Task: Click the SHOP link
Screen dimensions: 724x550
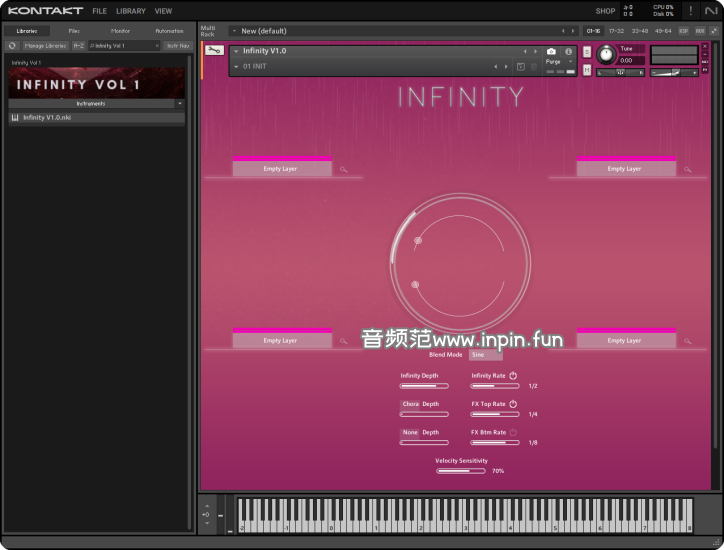Action: coord(605,11)
